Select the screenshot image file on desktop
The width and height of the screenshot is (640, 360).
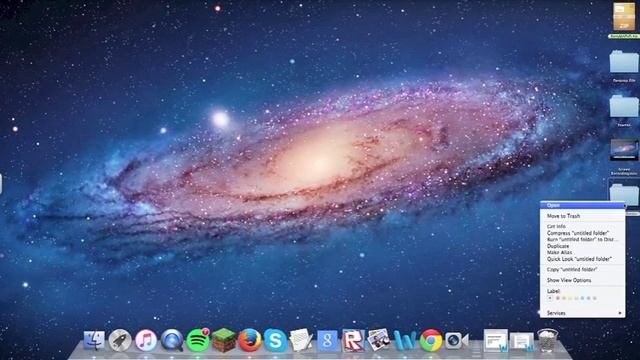624,150
